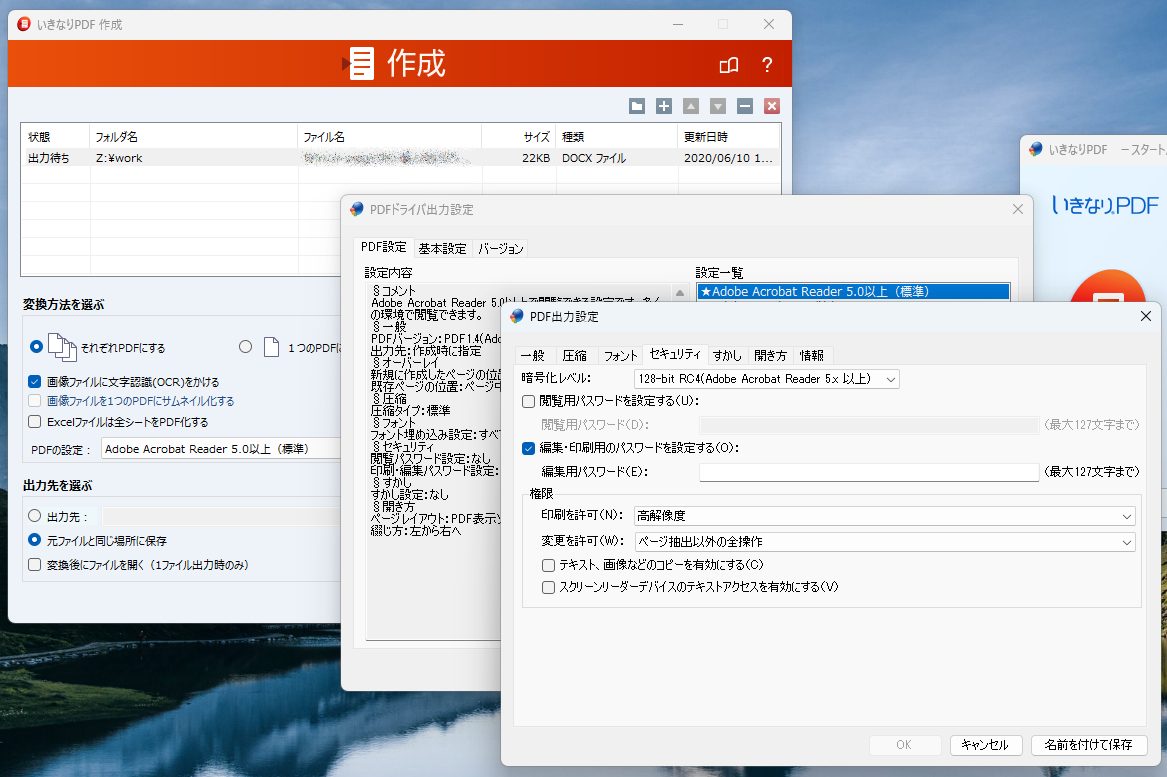This screenshot has height=777, width=1167.
Task: Close the PDFドライバ出力設定 dialog
Action: pyautogui.click(x=1017, y=209)
